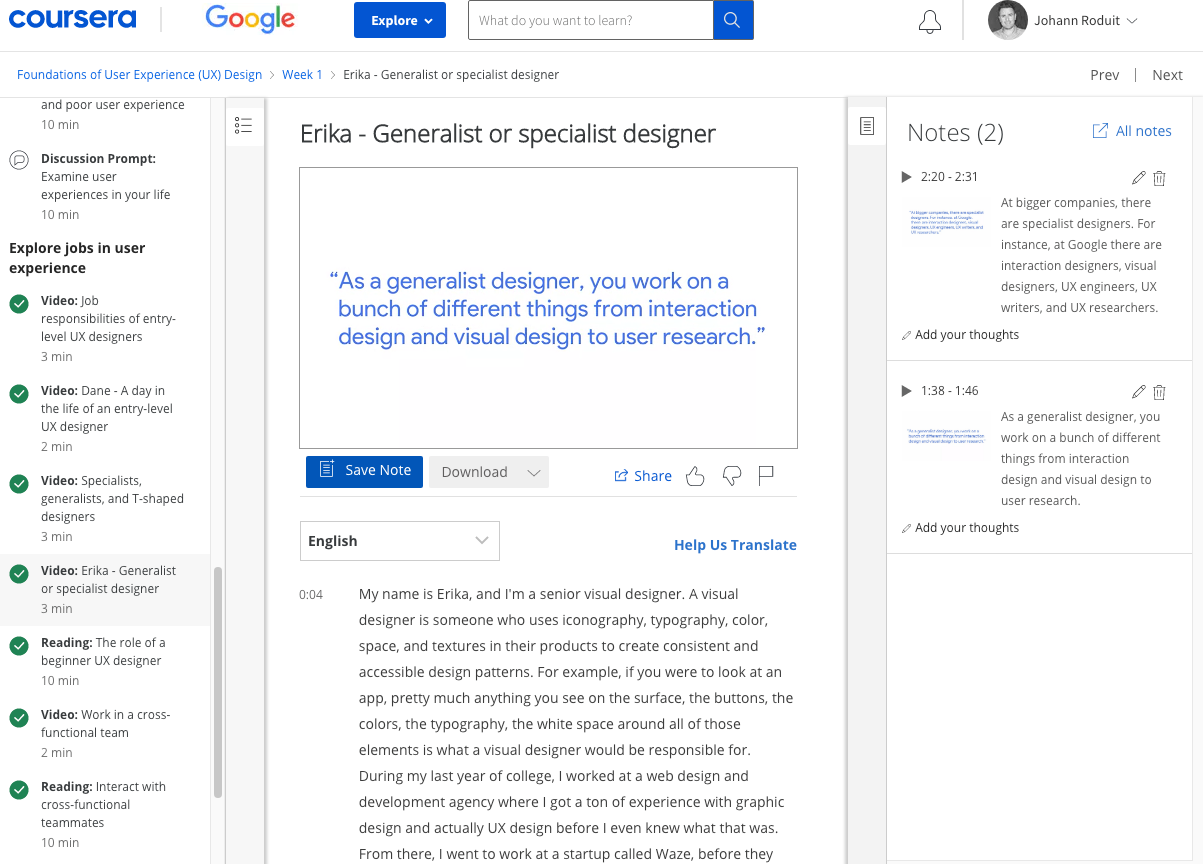Open the Download dropdown arrow
The width and height of the screenshot is (1203, 864).
click(534, 473)
